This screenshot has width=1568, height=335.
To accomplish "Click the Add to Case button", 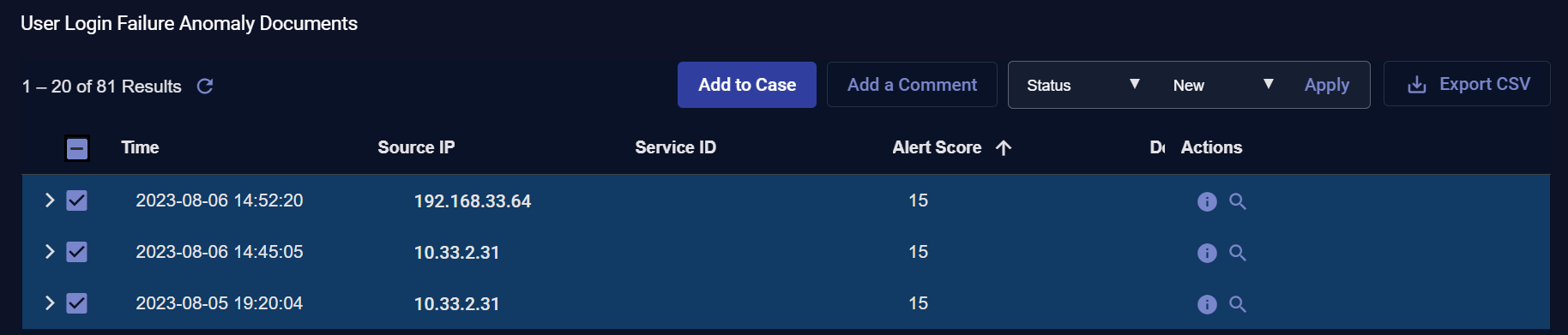I will point(747,85).
